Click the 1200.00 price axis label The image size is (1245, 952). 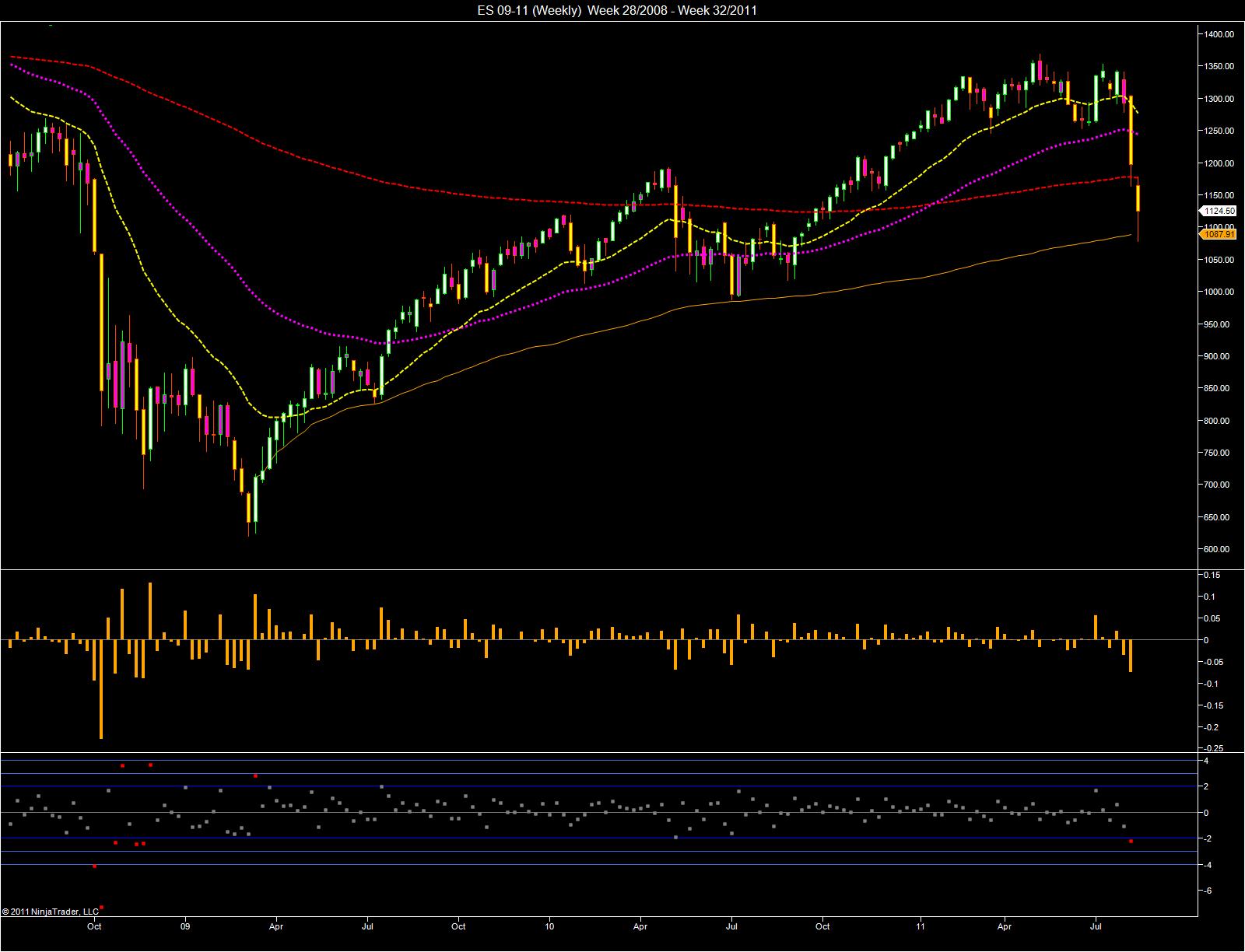coord(1219,163)
